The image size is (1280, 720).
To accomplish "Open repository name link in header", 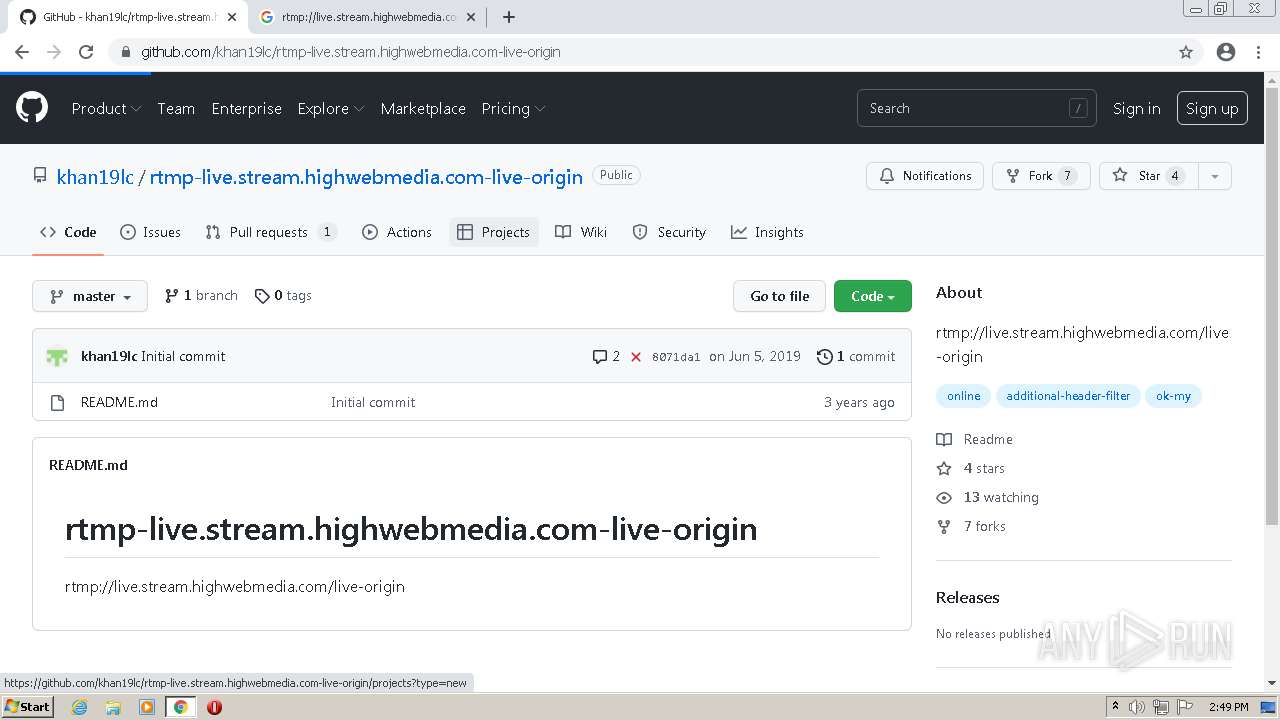I will pos(366,177).
